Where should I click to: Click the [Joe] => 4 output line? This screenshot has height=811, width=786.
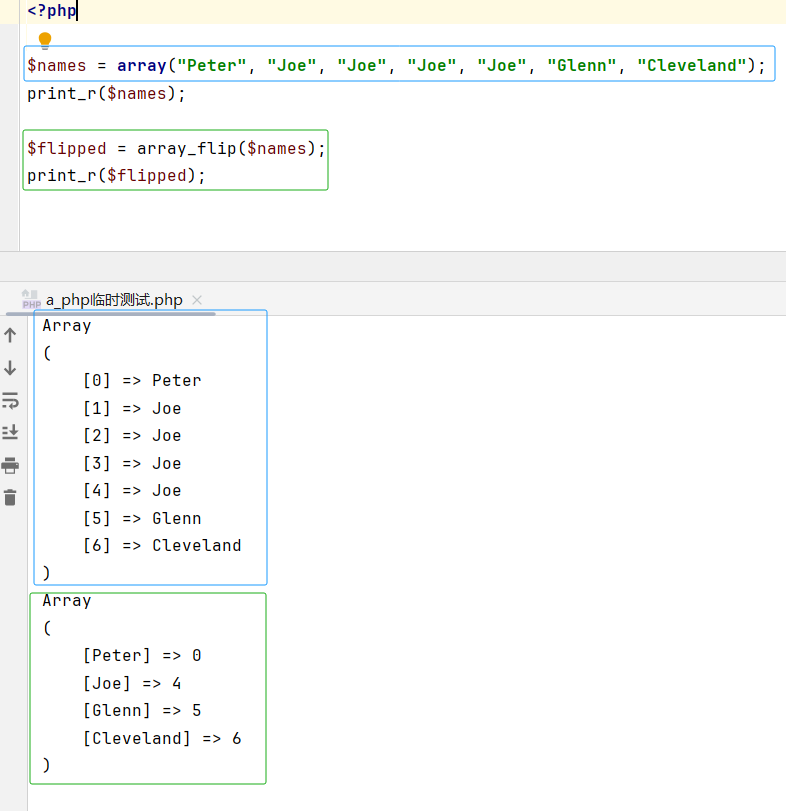click(x=132, y=684)
